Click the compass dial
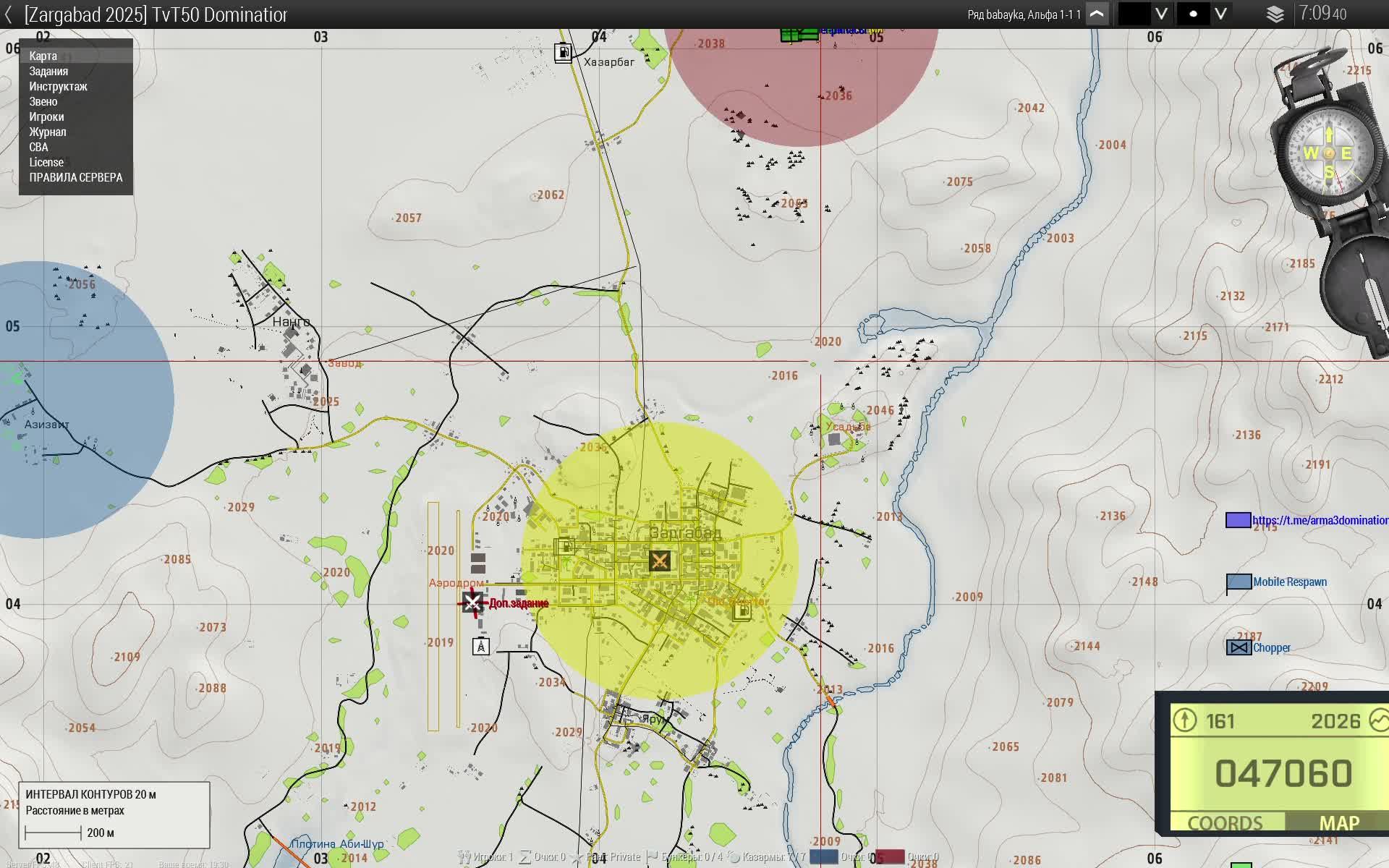1389x868 pixels. (x=1328, y=153)
